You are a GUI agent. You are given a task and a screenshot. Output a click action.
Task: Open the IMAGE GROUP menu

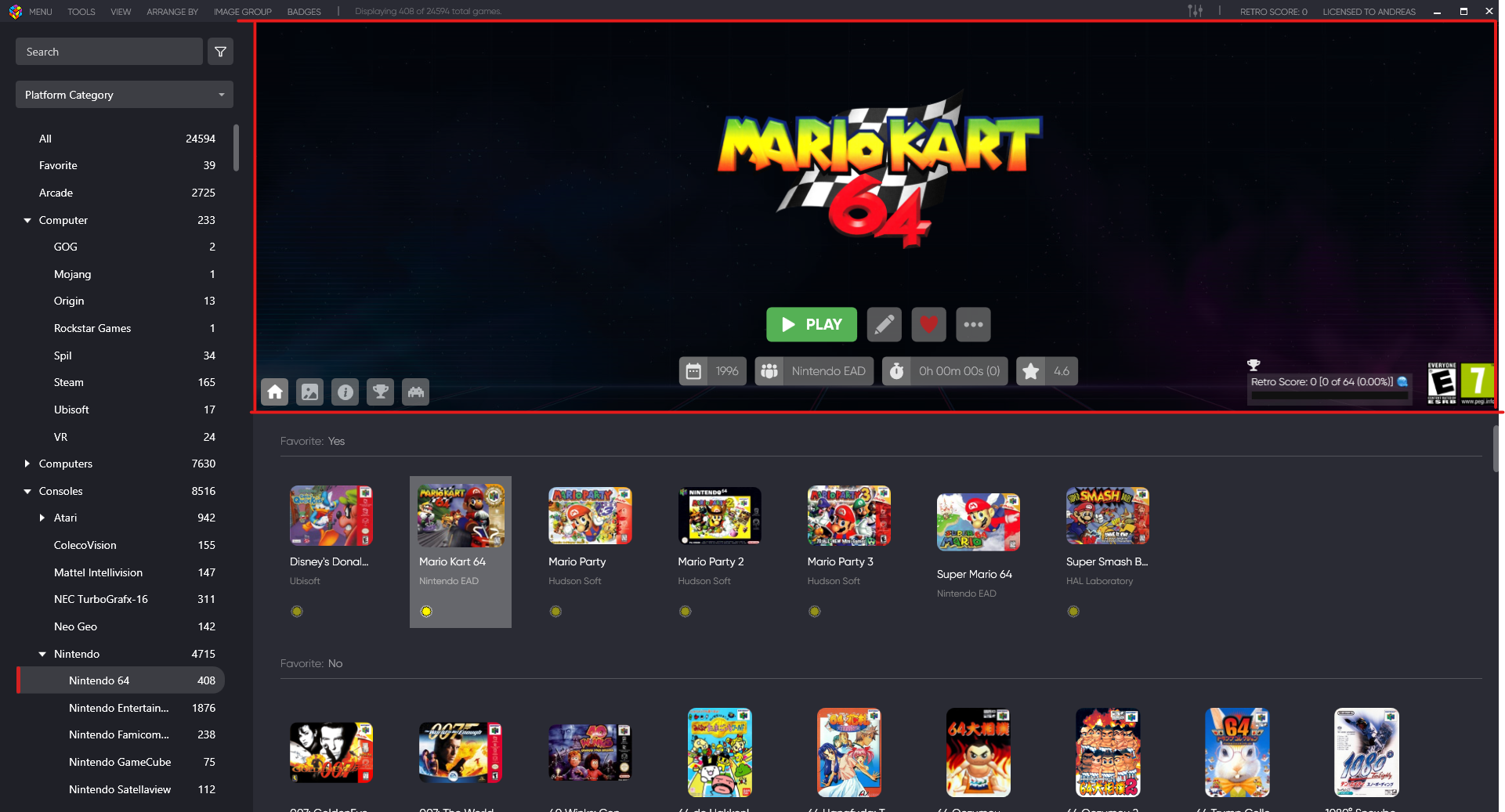(243, 12)
